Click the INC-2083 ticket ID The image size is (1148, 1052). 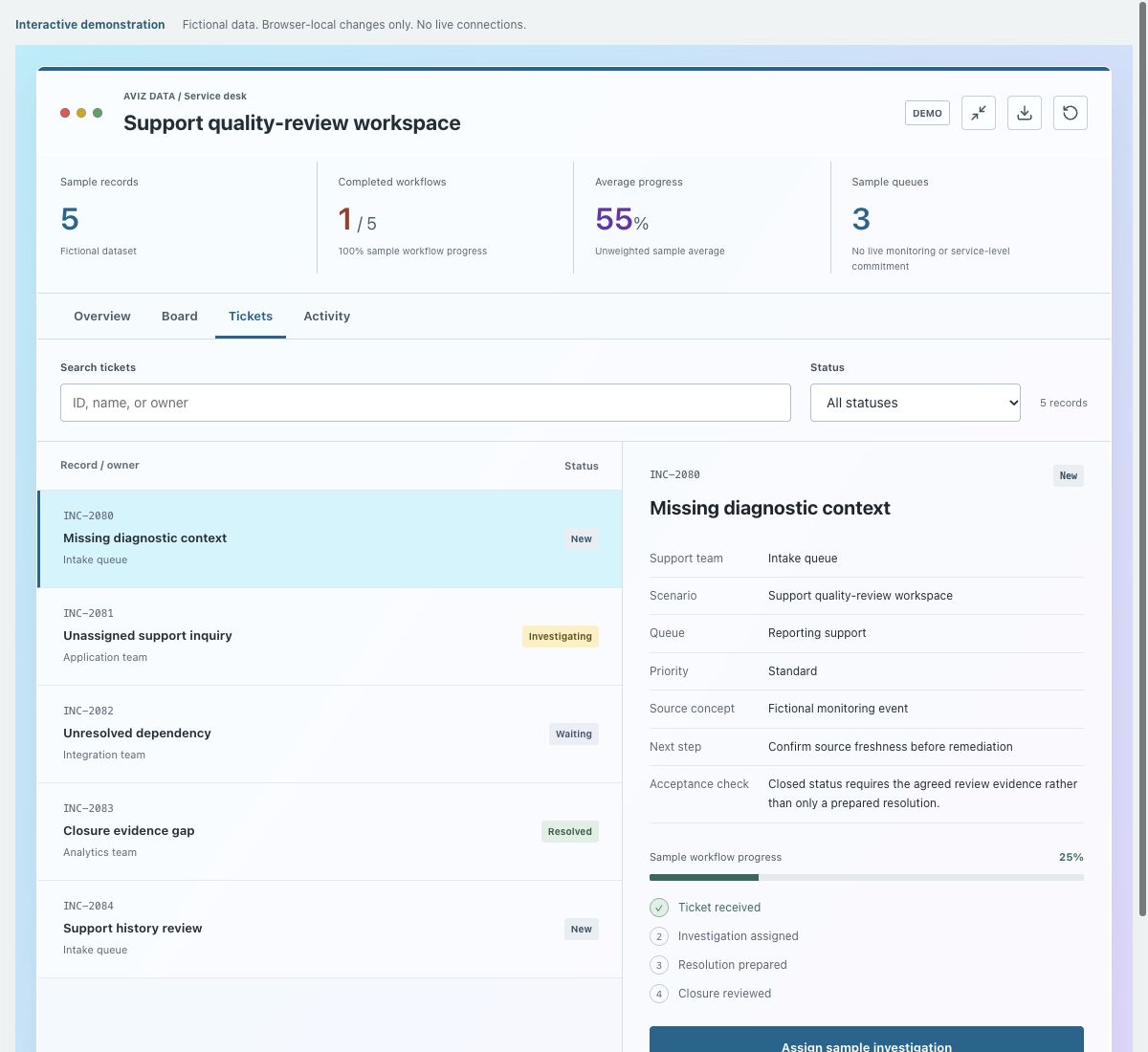click(88, 808)
